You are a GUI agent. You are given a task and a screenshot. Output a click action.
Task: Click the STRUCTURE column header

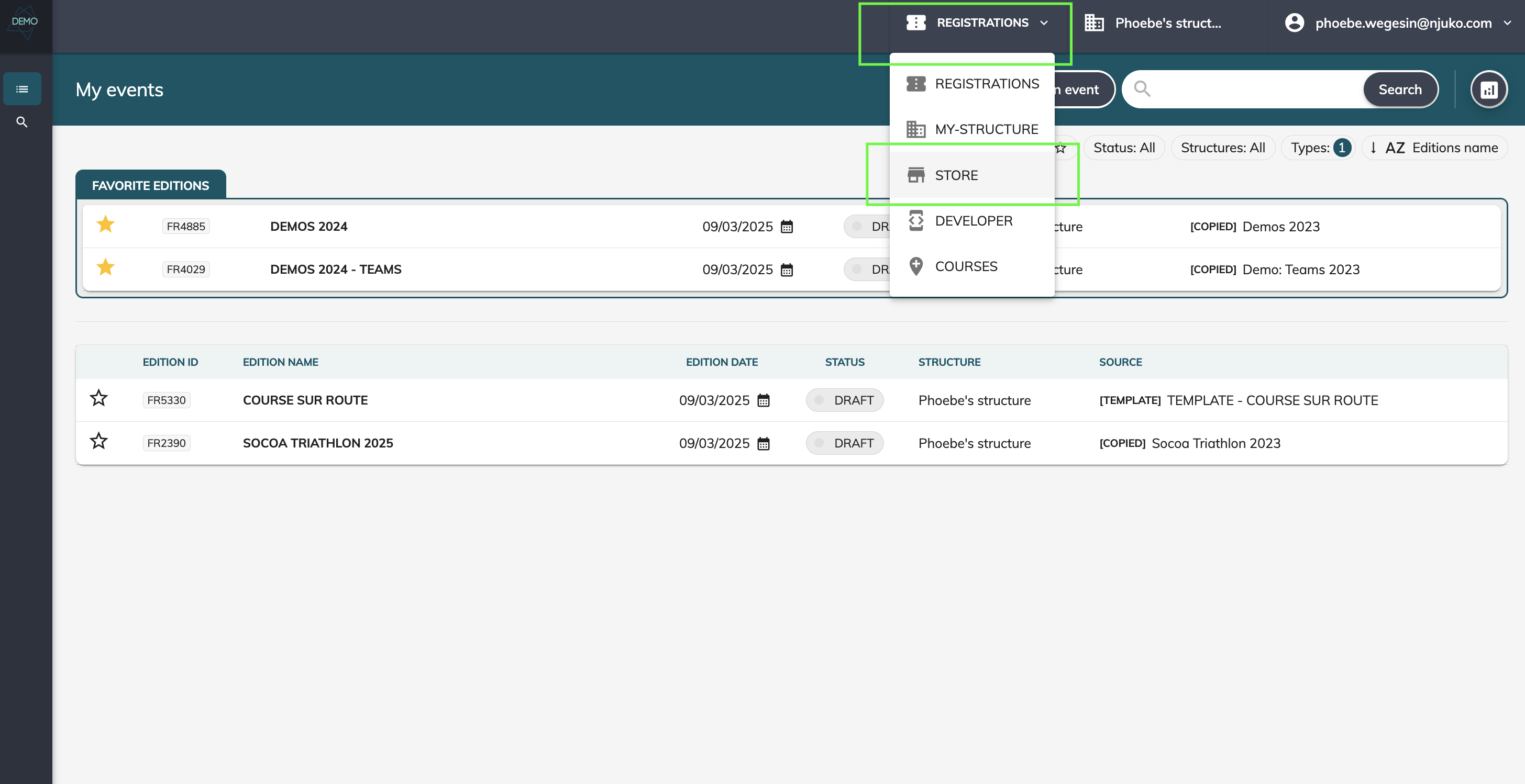pos(949,362)
